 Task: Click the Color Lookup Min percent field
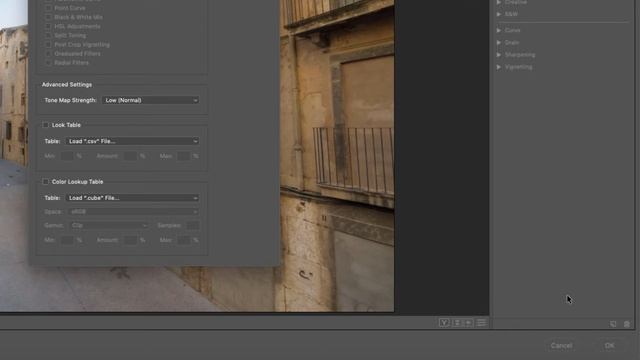(x=67, y=240)
